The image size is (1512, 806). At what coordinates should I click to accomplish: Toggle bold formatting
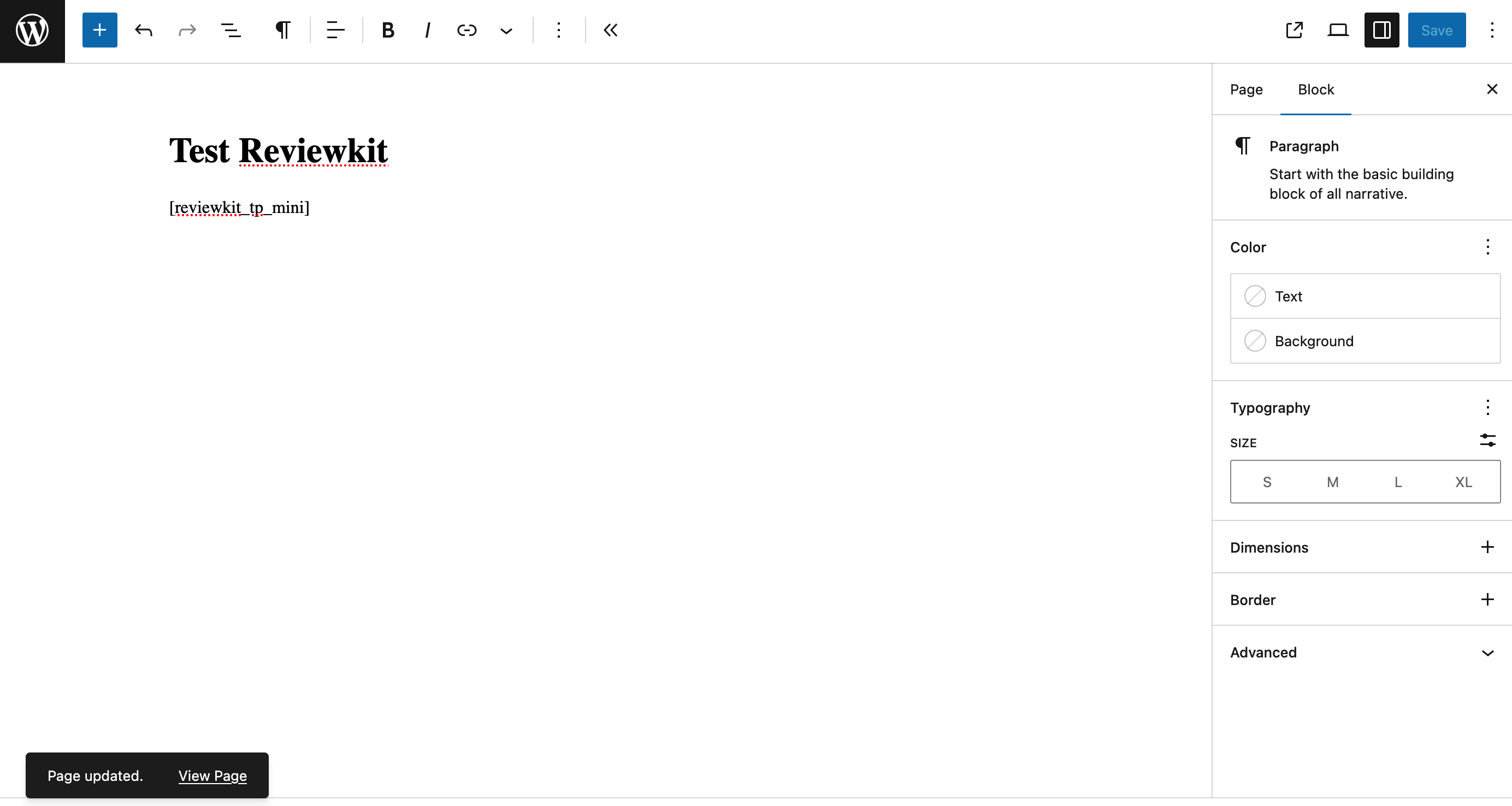pyautogui.click(x=387, y=30)
